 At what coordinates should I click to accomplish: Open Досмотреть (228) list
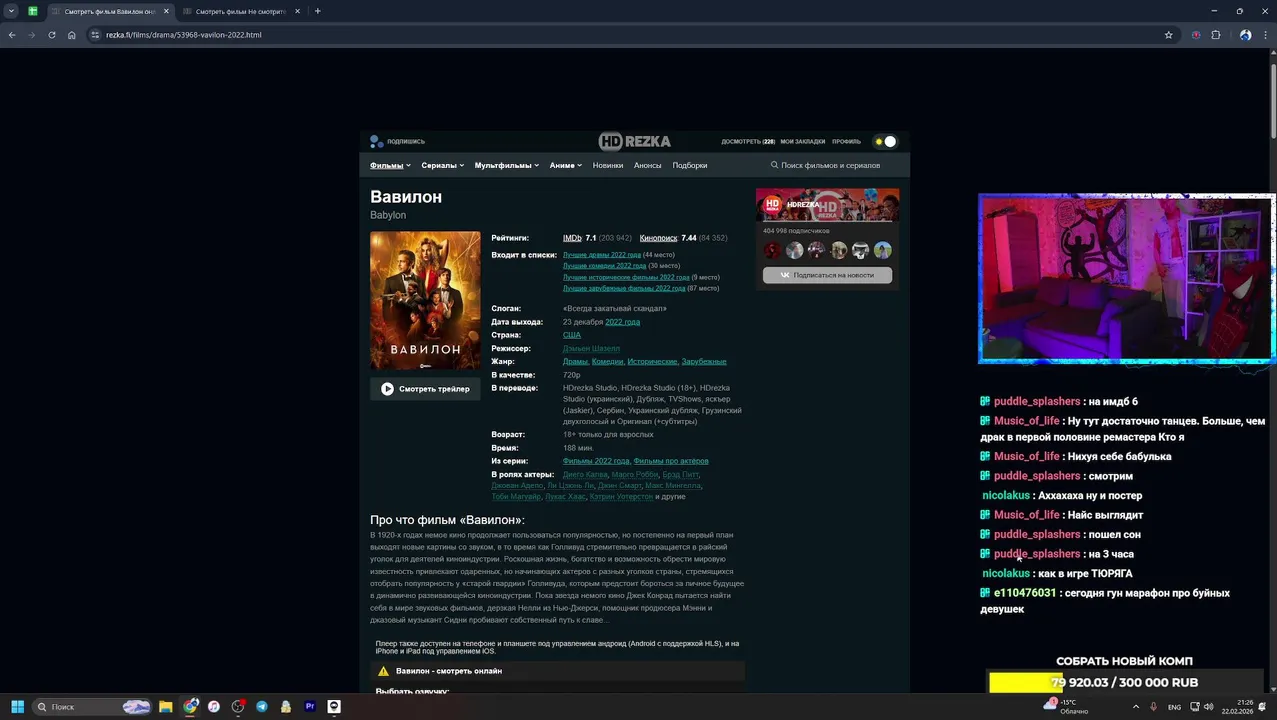(x=748, y=141)
